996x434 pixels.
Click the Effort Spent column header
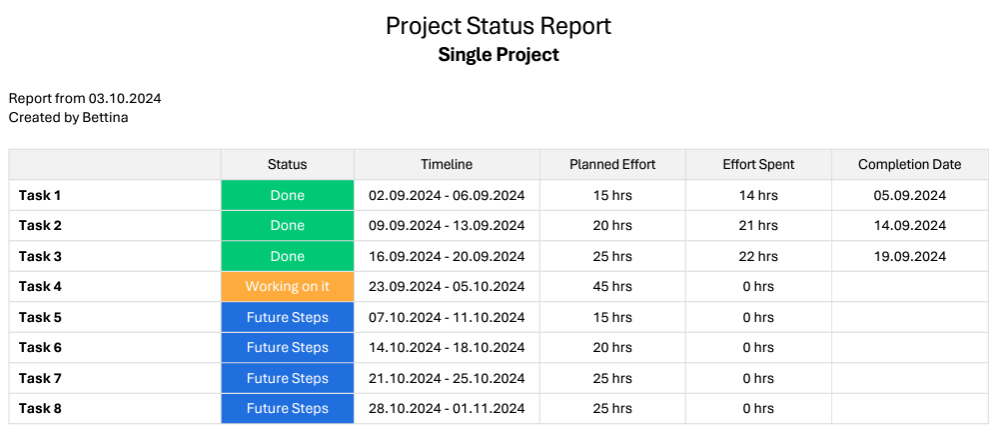coord(758,164)
